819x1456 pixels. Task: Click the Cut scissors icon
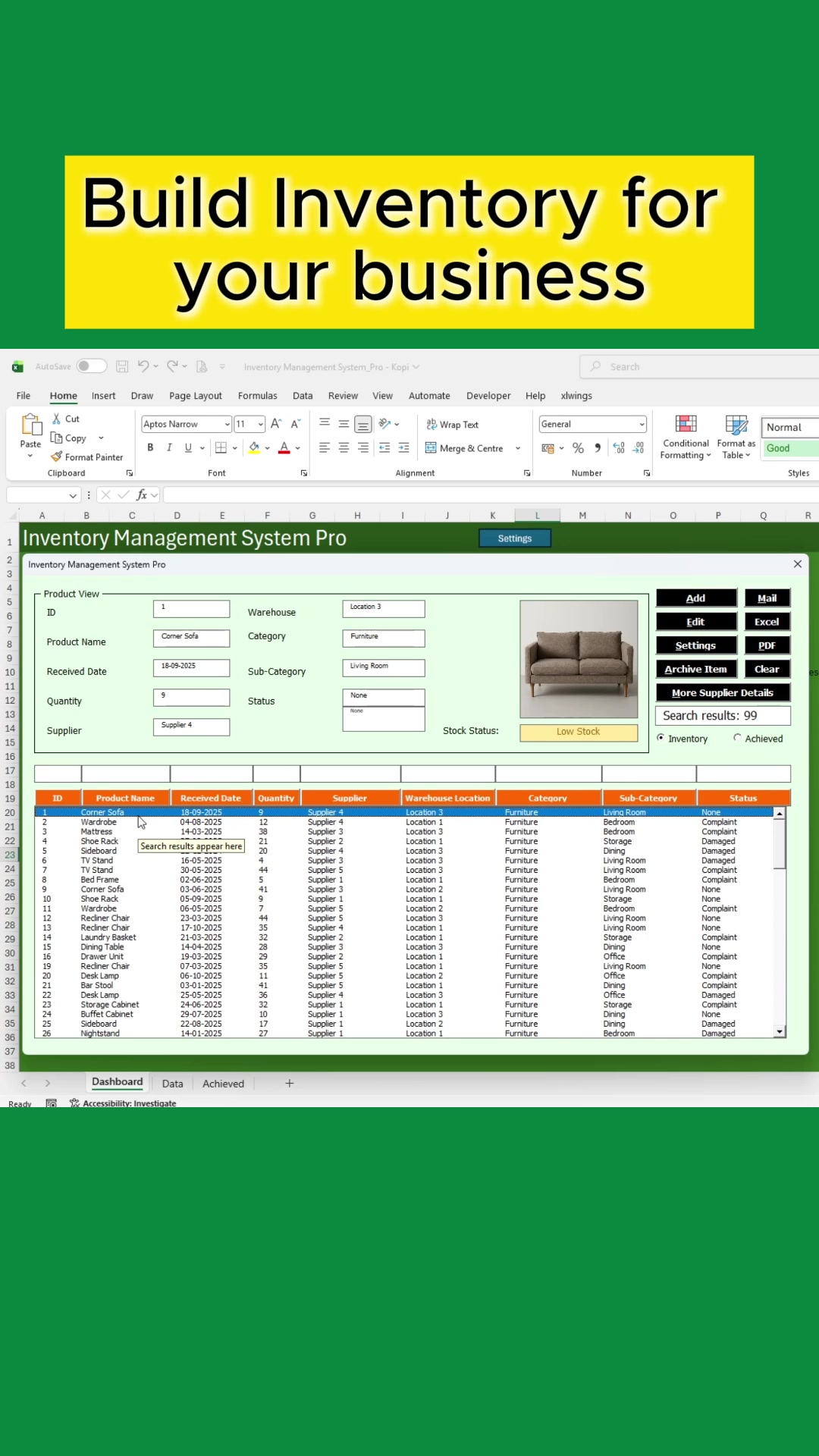click(56, 419)
